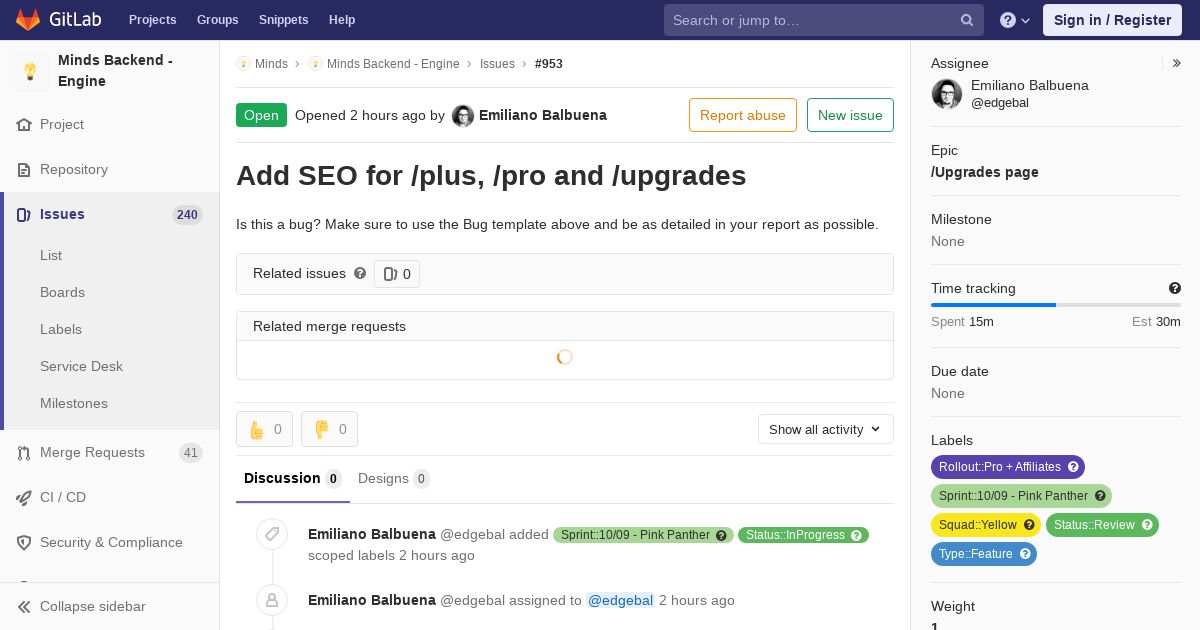Switch to the Designs tab
This screenshot has height=630, width=1200.
[394, 479]
